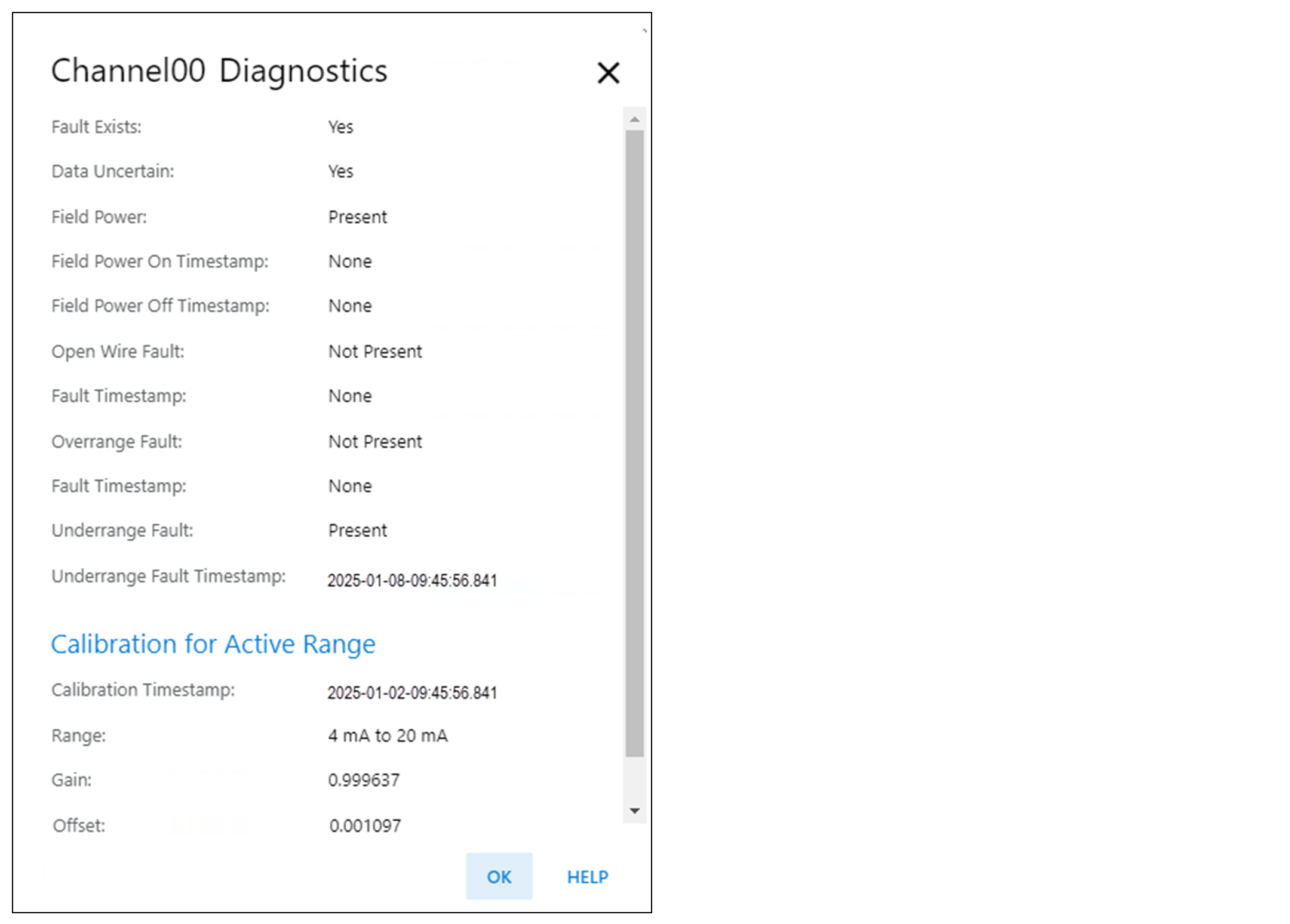The height and width of the screenshot is (924, 1290).
Task: Click the Data Uncertain label
Action: pyautogui.click(x=113, y=171)
